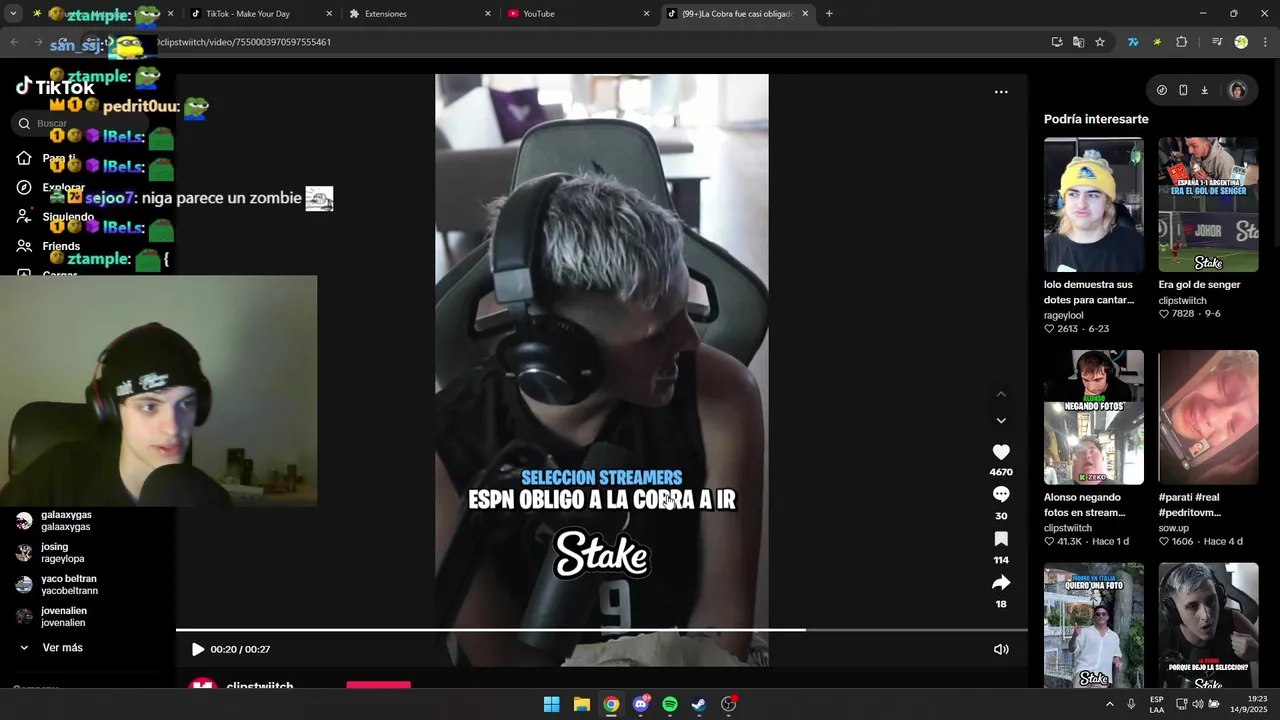
Task: Open the Friends sidebar item
Action: pos(60,246)
